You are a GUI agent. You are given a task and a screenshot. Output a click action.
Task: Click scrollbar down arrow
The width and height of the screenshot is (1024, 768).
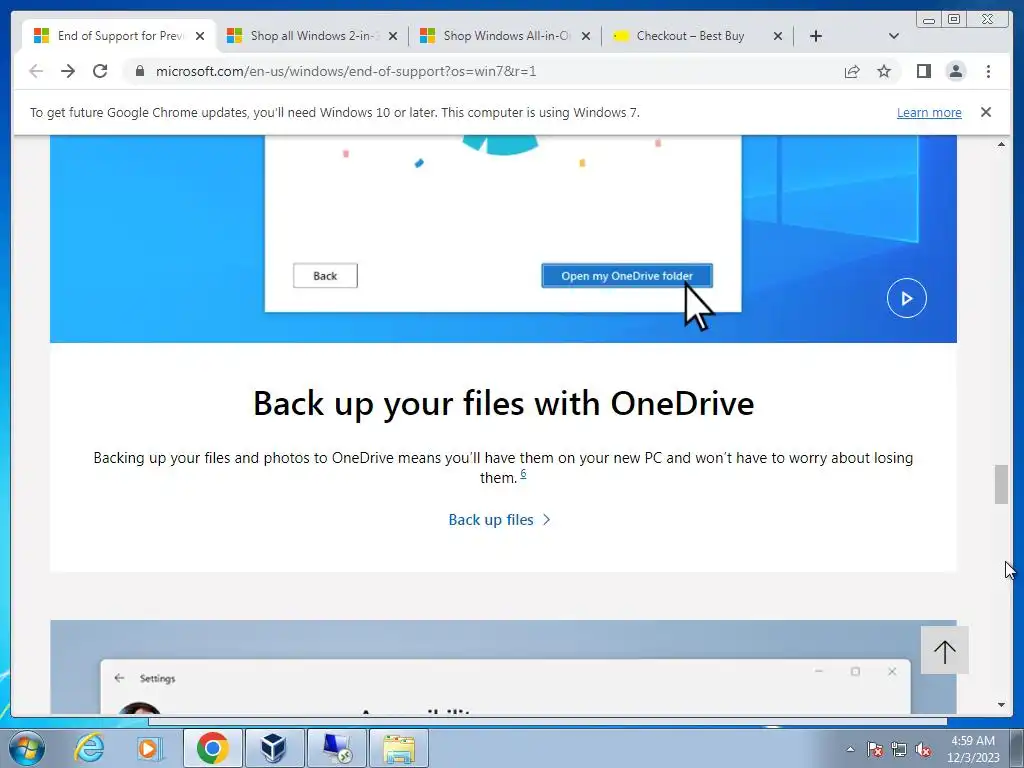pyautogui.click(x=1001, y=705)
